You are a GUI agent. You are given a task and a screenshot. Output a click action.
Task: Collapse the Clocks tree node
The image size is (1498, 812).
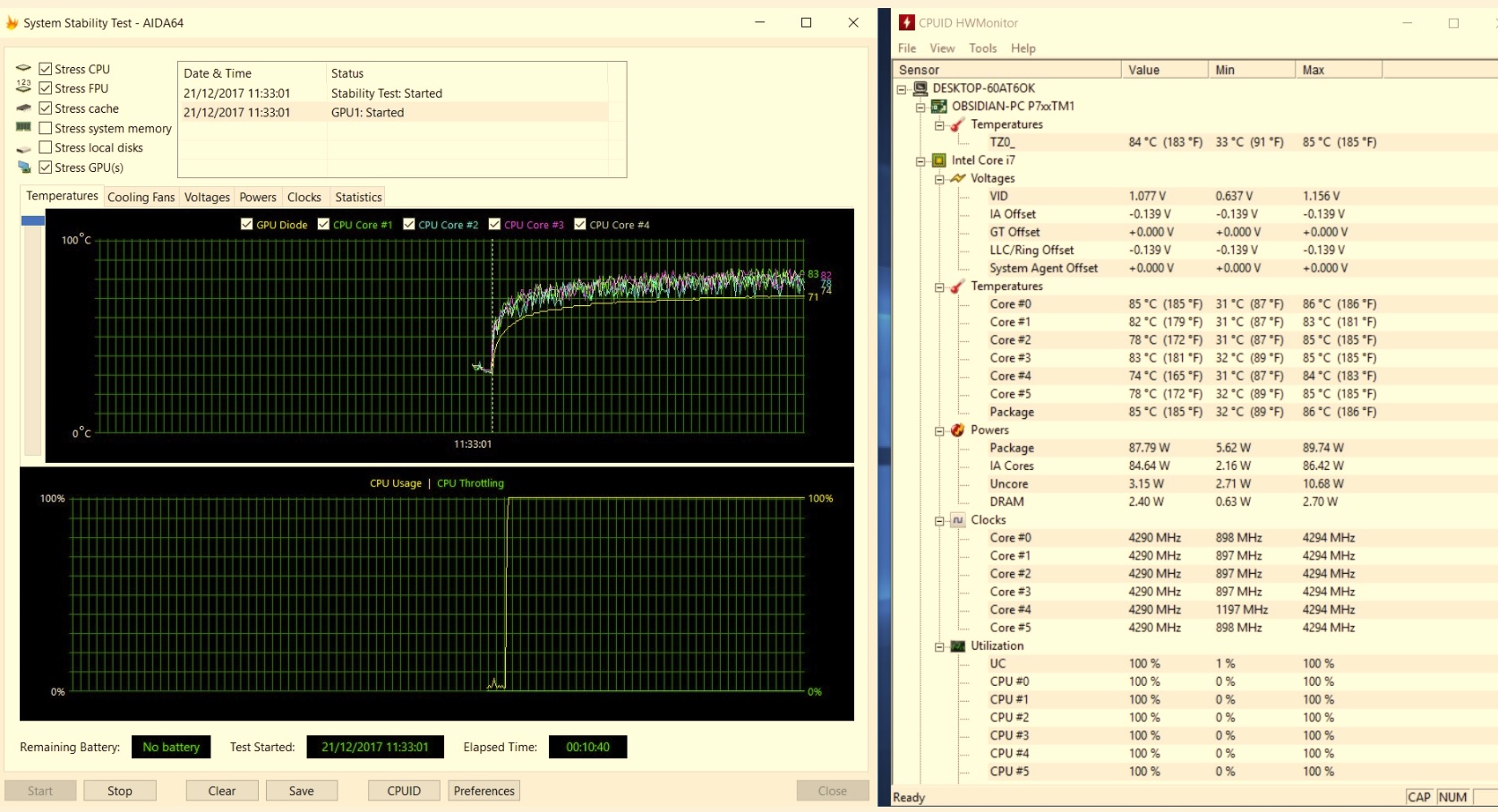[x=939, y=520]
